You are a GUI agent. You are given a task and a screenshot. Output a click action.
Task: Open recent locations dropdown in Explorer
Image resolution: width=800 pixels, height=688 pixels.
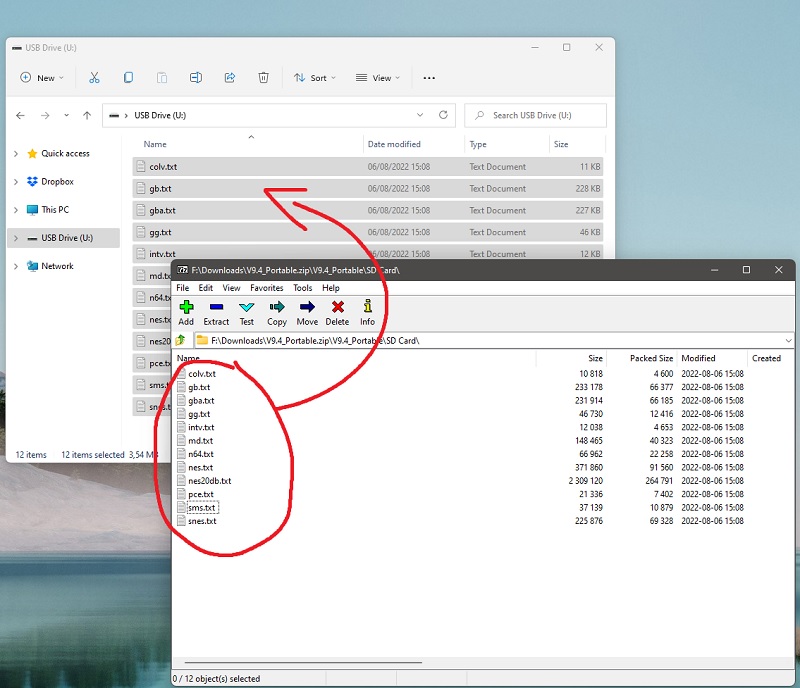[66, 115]
